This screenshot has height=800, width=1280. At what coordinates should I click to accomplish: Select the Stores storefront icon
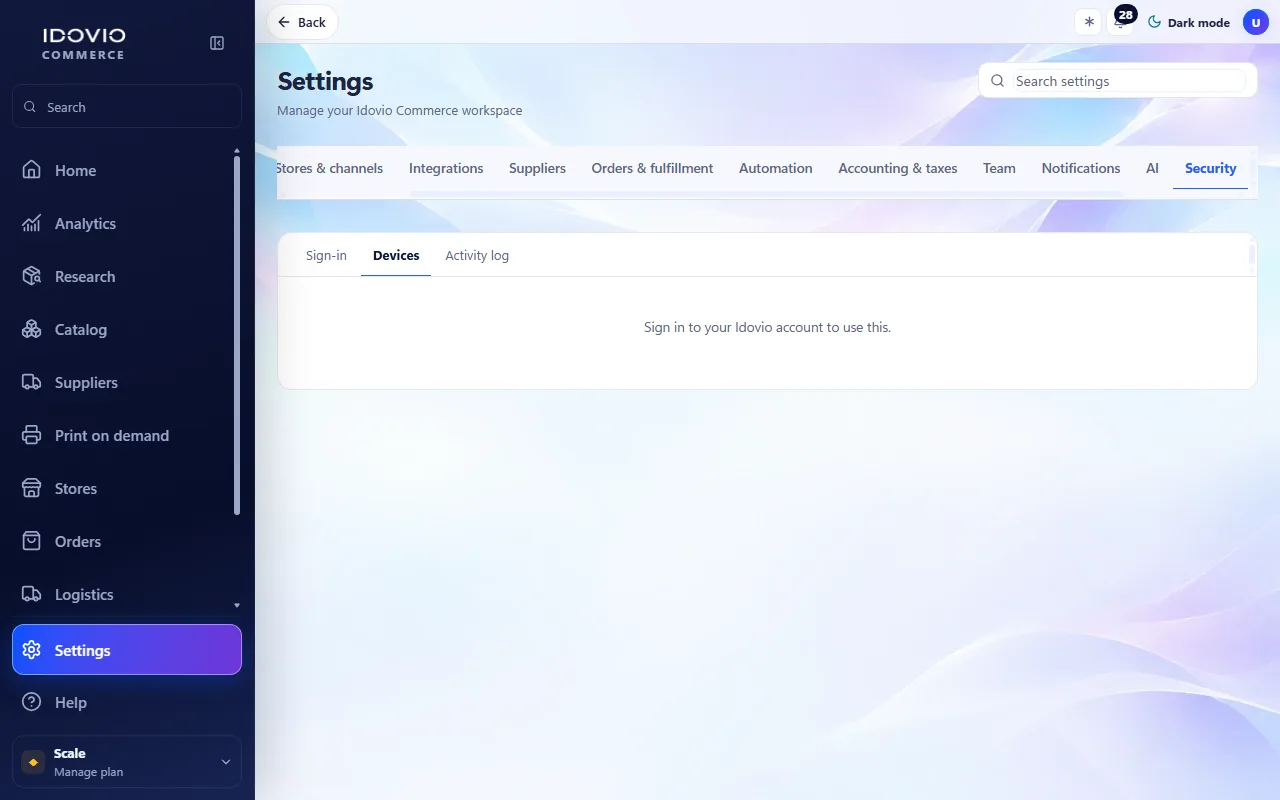click(x=32, y=488)
